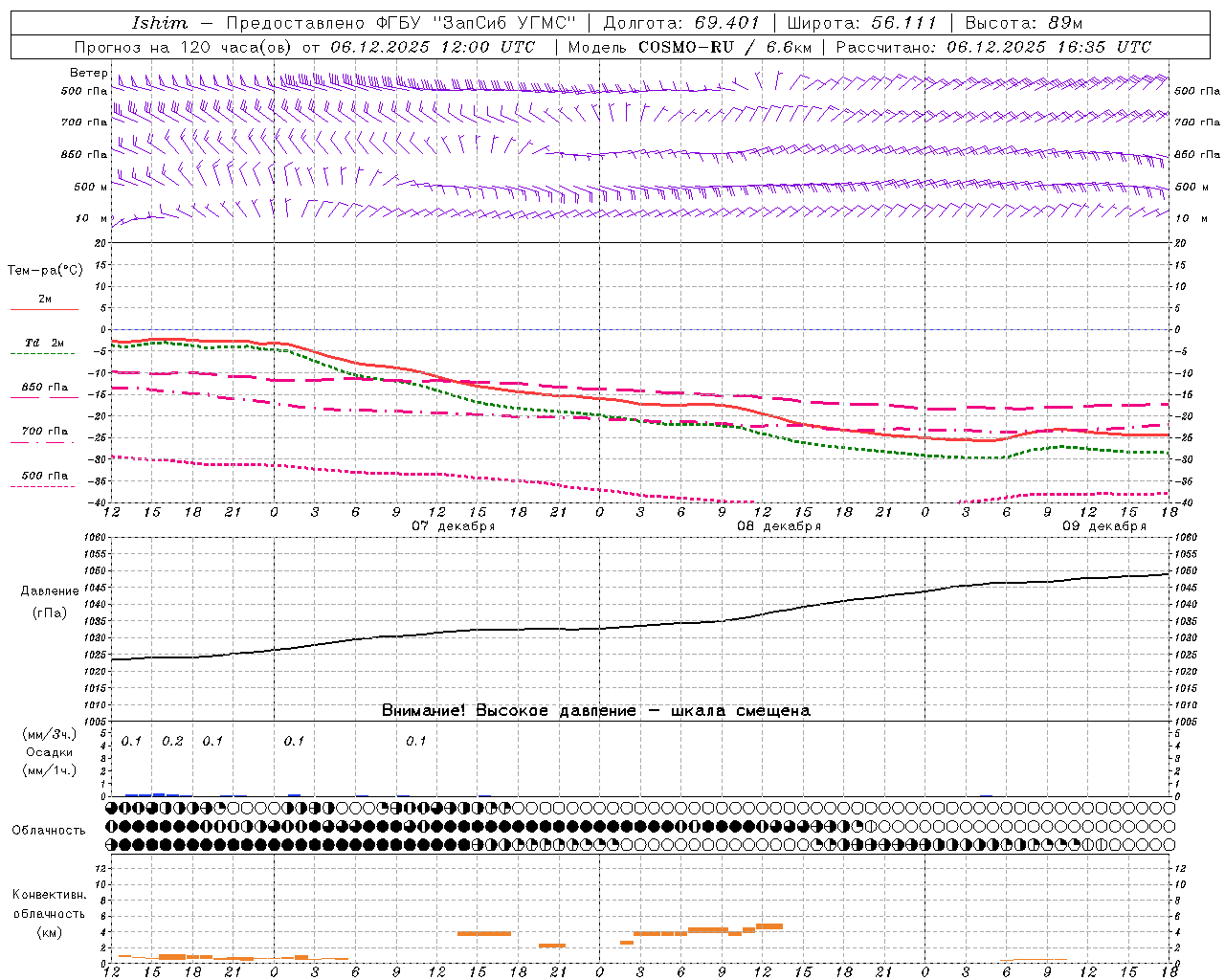Click the "500 м" wind level label on left
This screenshot has height=980, width=1225.
(x=91, y=187)
